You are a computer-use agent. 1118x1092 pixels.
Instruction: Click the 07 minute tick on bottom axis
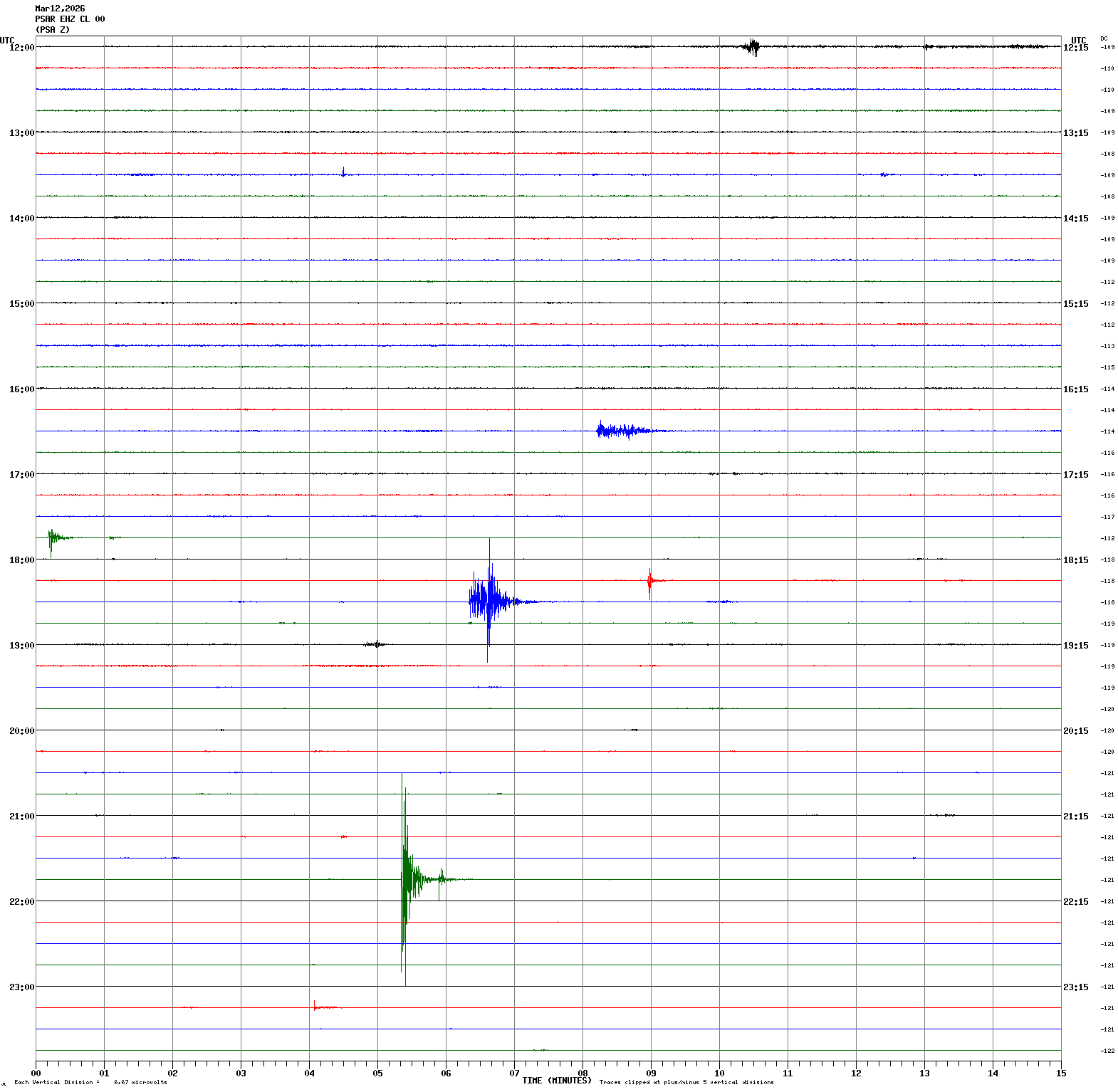tap(514, 1073)
